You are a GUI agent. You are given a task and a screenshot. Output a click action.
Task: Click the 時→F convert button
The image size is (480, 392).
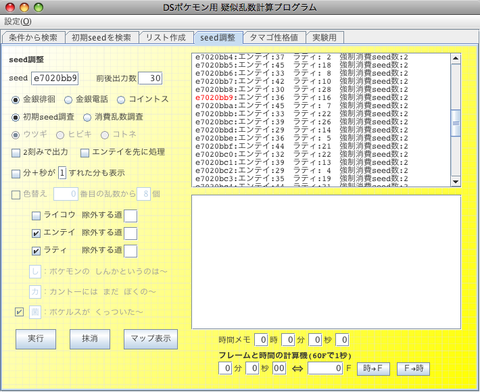373,369
